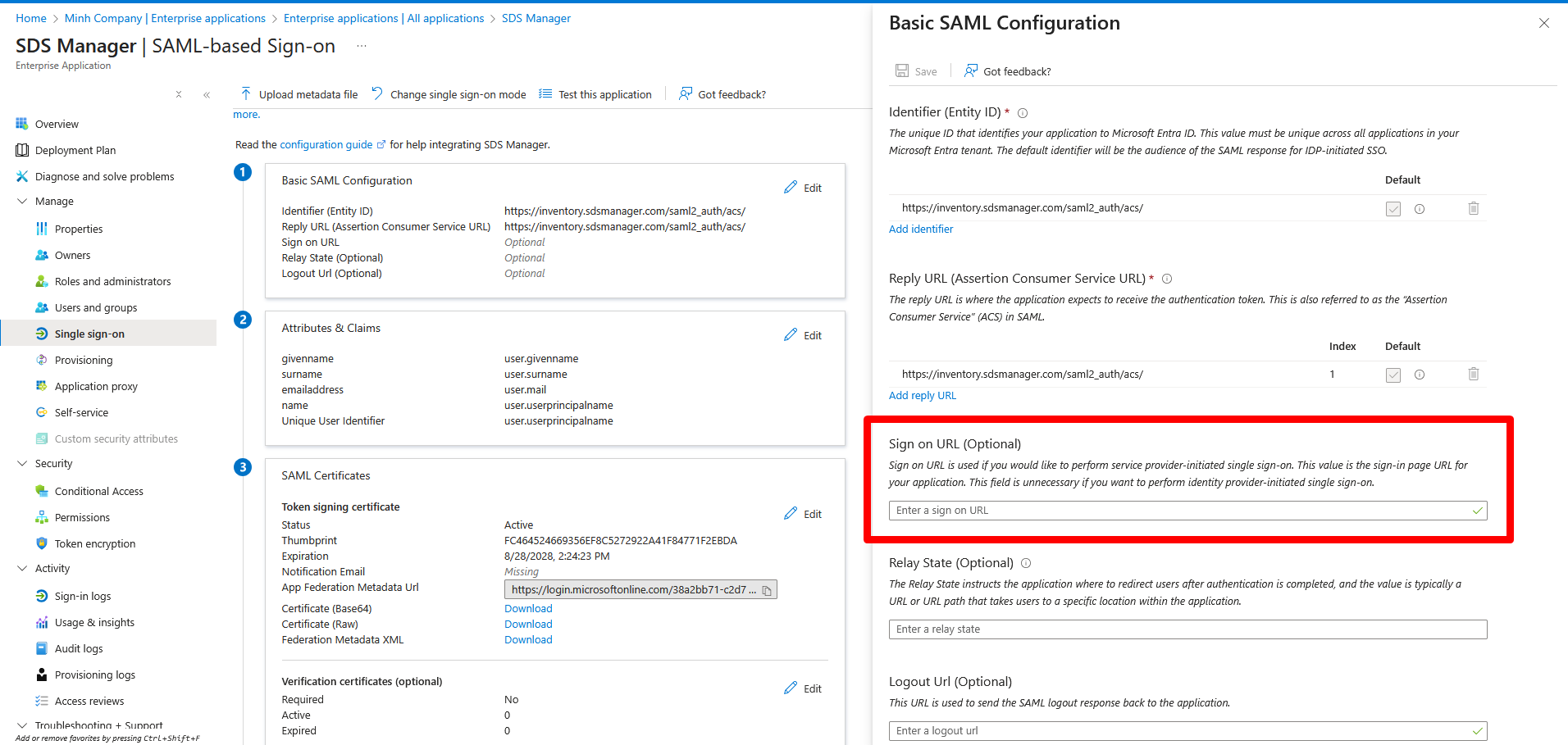This screenshot has width=1568, height=745.
Task: Click Got feedback icon in main toolbar
Action: 686,93
